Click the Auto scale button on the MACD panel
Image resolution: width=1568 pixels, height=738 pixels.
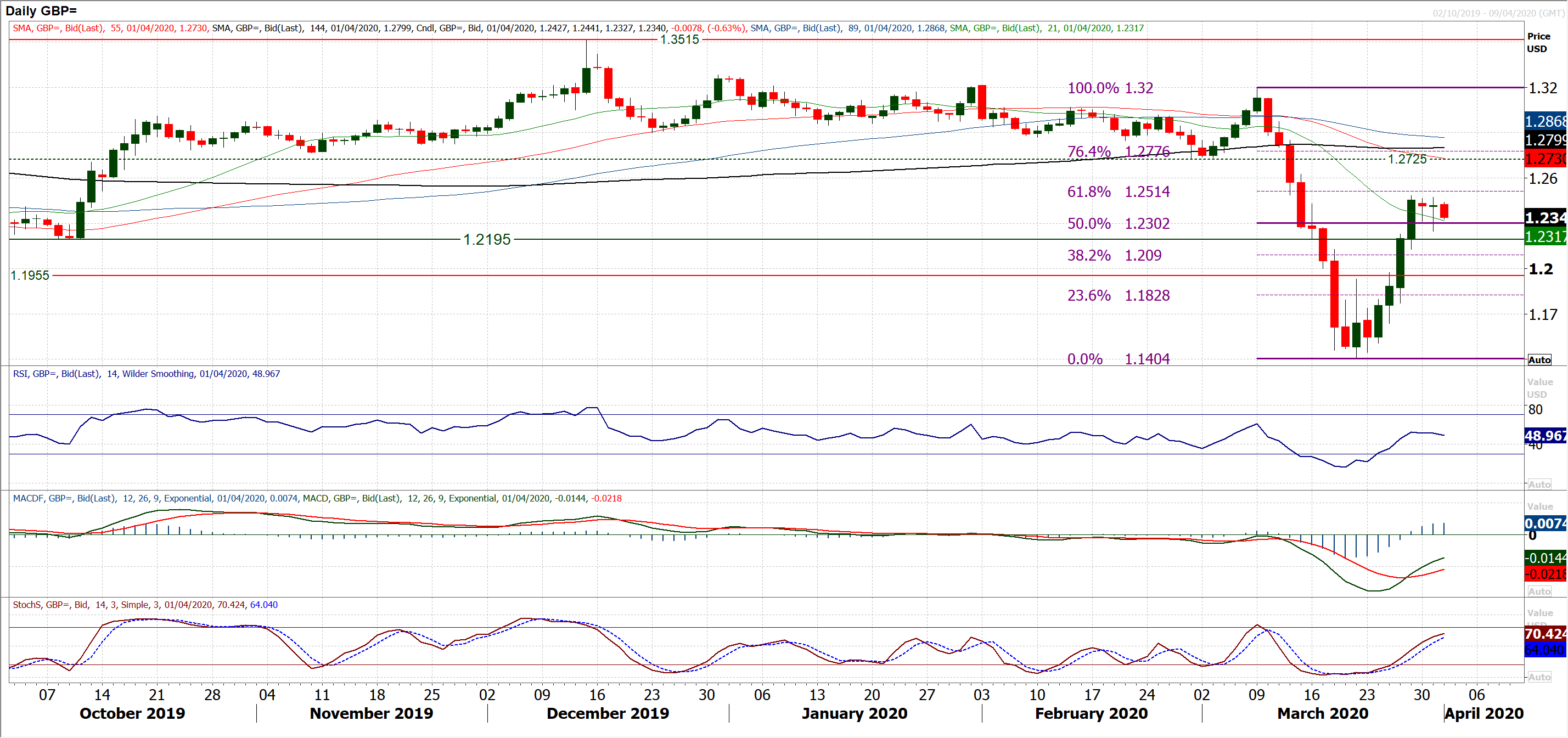(x=1539, y=591)
